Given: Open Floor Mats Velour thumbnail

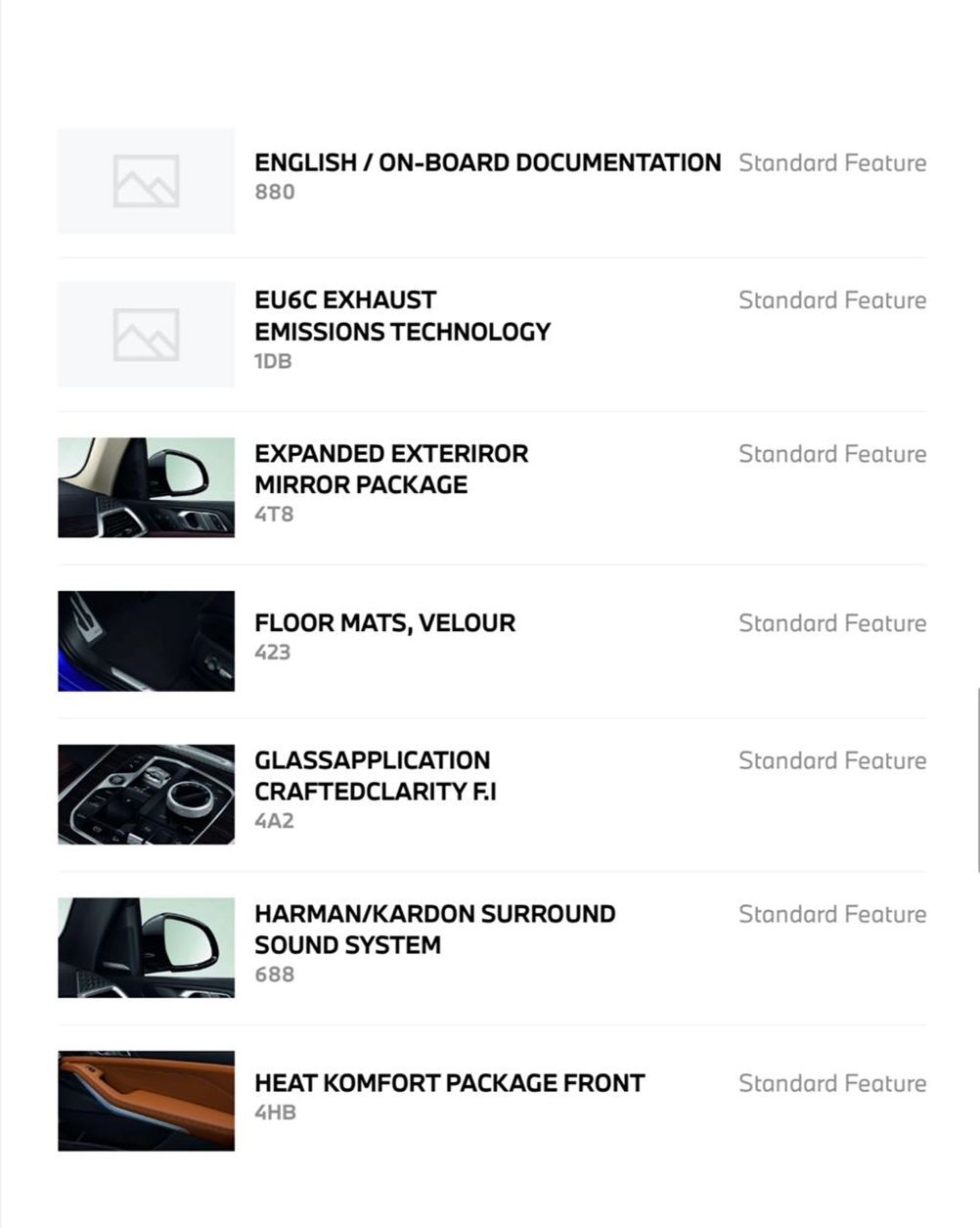Looking at the screenshot, I should 146,641.
